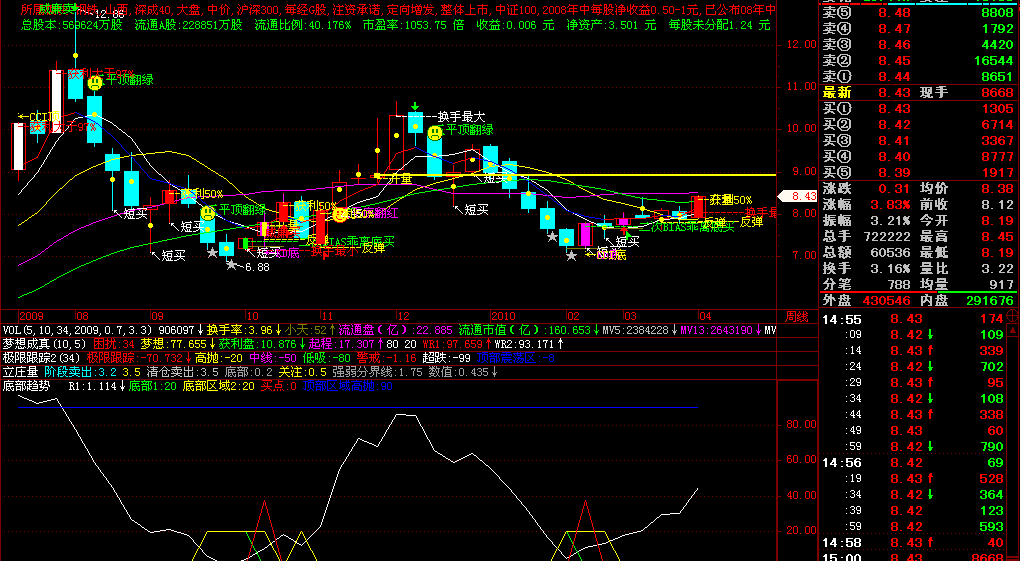
Task: Click the 获利盘:10.876 value
Action: [x=256, y=344]
